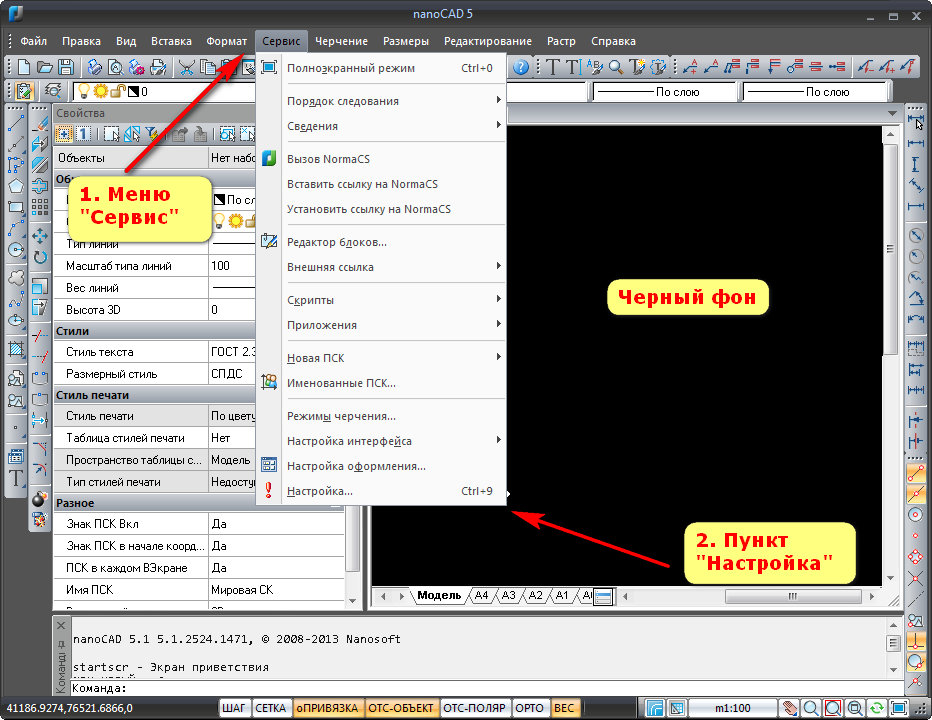Image resolution: width=932 pixels, height=720 pixels.
Task: Expand Сведения submenu
Action: [394, 126]
